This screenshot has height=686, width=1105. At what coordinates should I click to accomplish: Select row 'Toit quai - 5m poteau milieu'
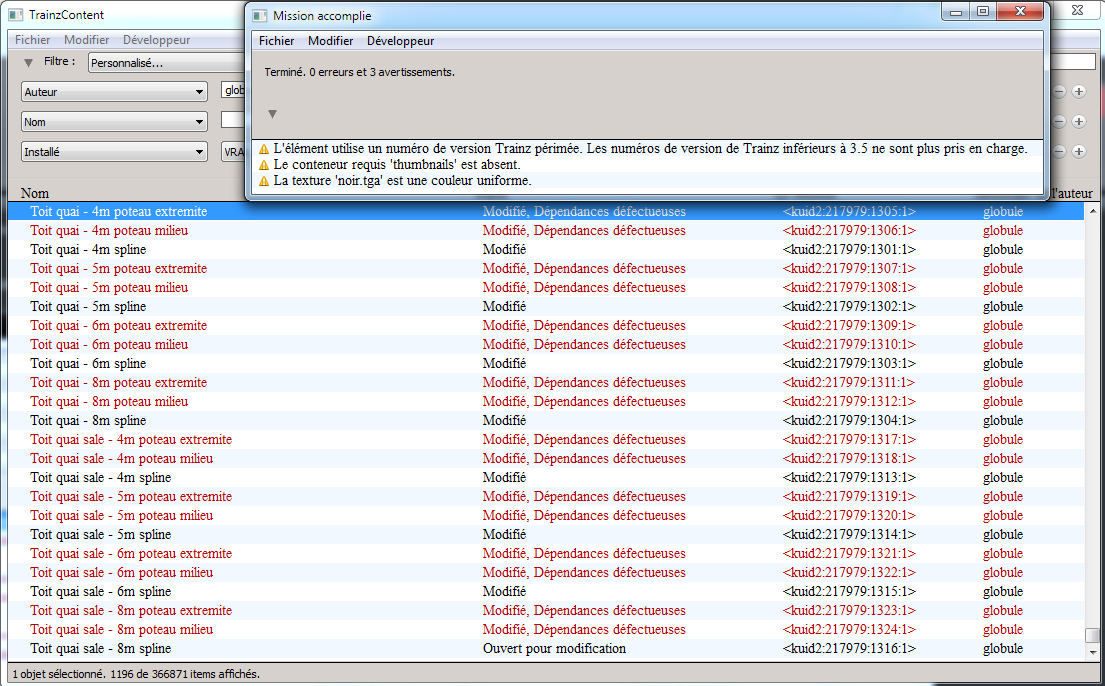(546, 288)
